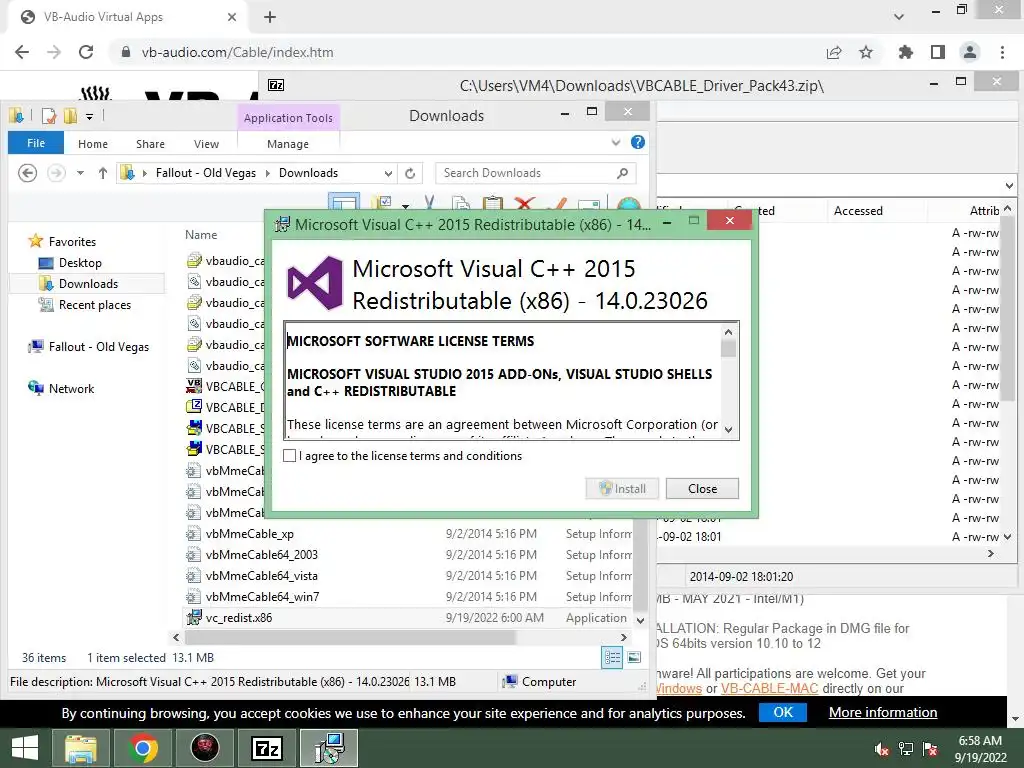This screenshot has width=1024, height=768.
Task: Open File Explorer from the taskbar
Action: click(x=80, y=748)
